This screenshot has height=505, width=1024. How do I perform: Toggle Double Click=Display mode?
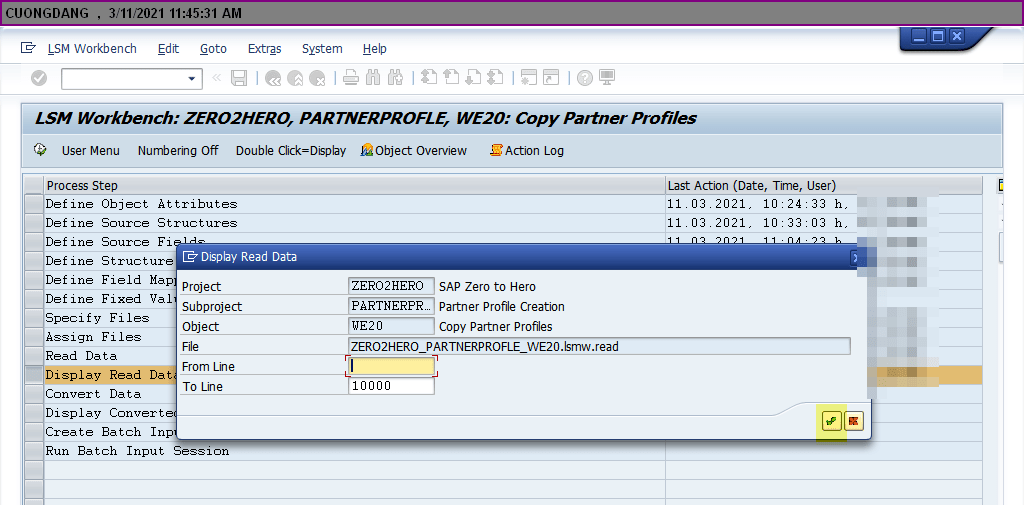[x=291, y=150]
